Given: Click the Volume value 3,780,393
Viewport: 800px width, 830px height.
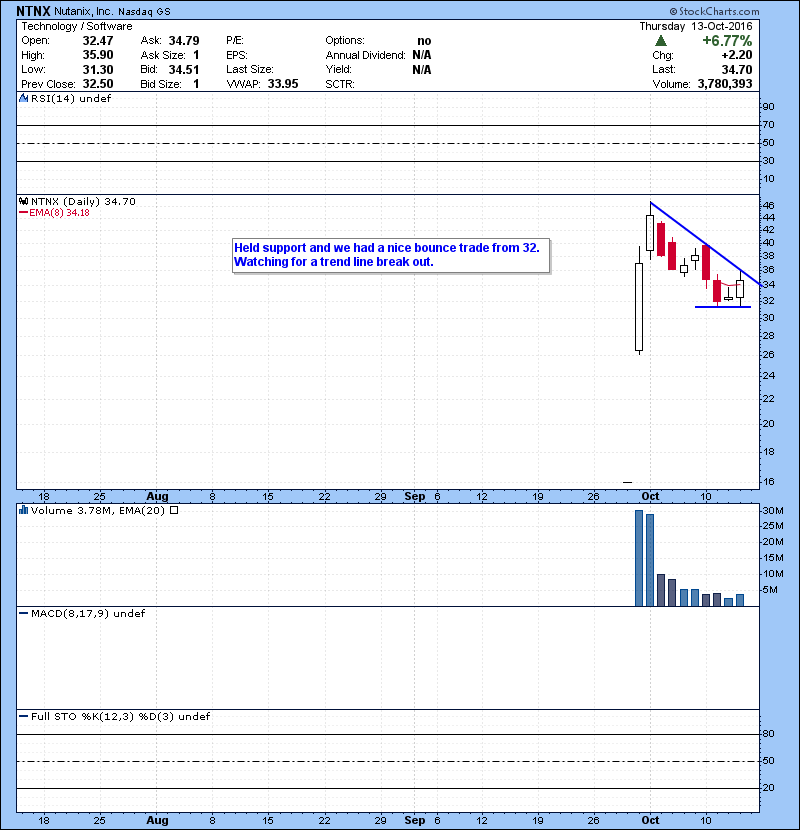Looking at the screenshot, I should pyautogui.click(x=725, y=84).
